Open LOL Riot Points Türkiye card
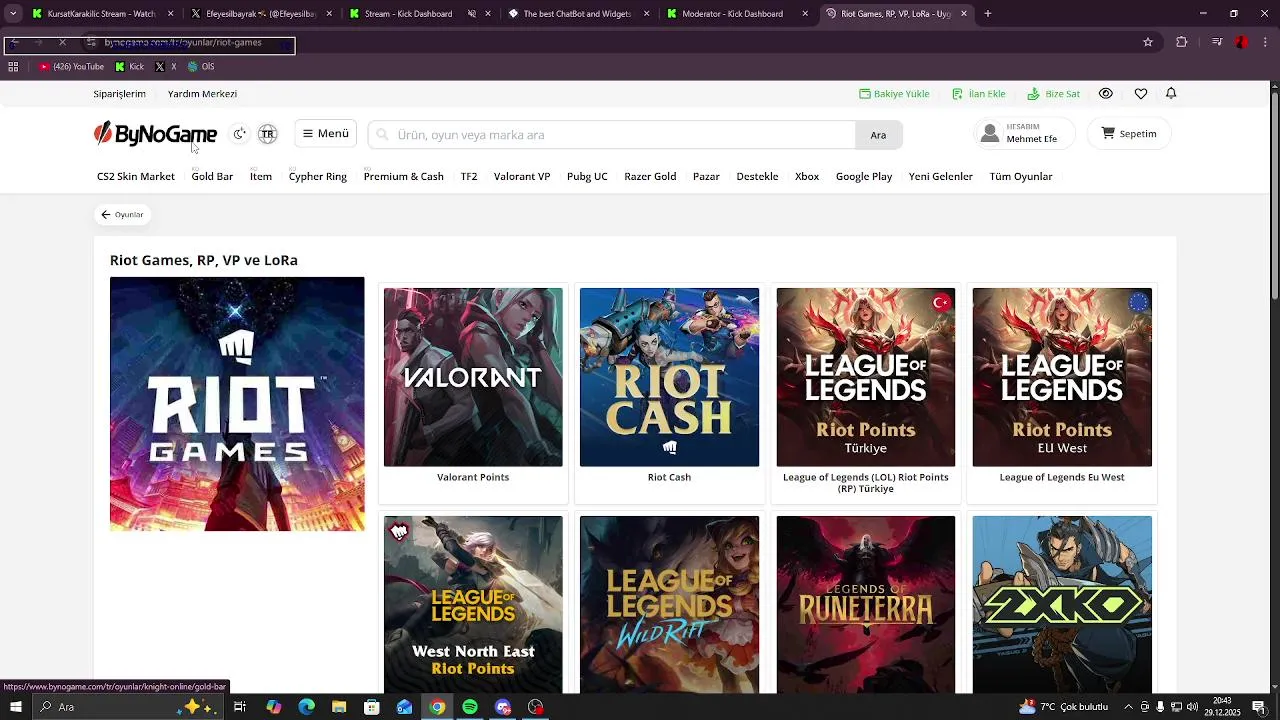 tap(866, 392)
